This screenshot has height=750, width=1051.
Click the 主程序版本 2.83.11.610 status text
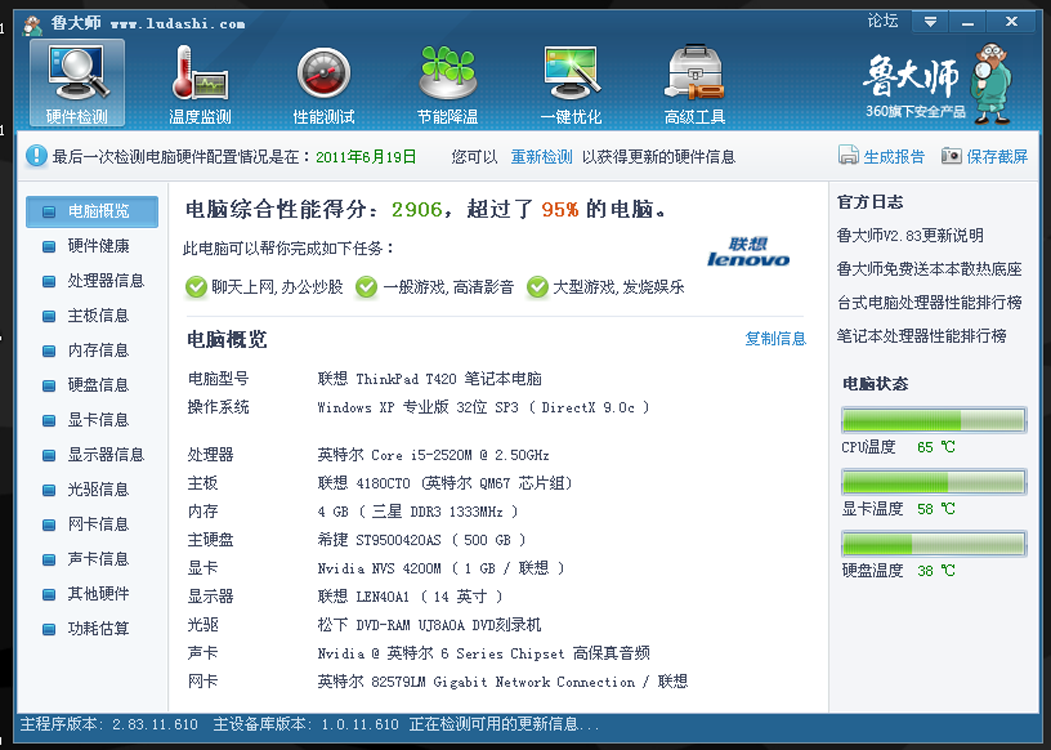[109, 725]
